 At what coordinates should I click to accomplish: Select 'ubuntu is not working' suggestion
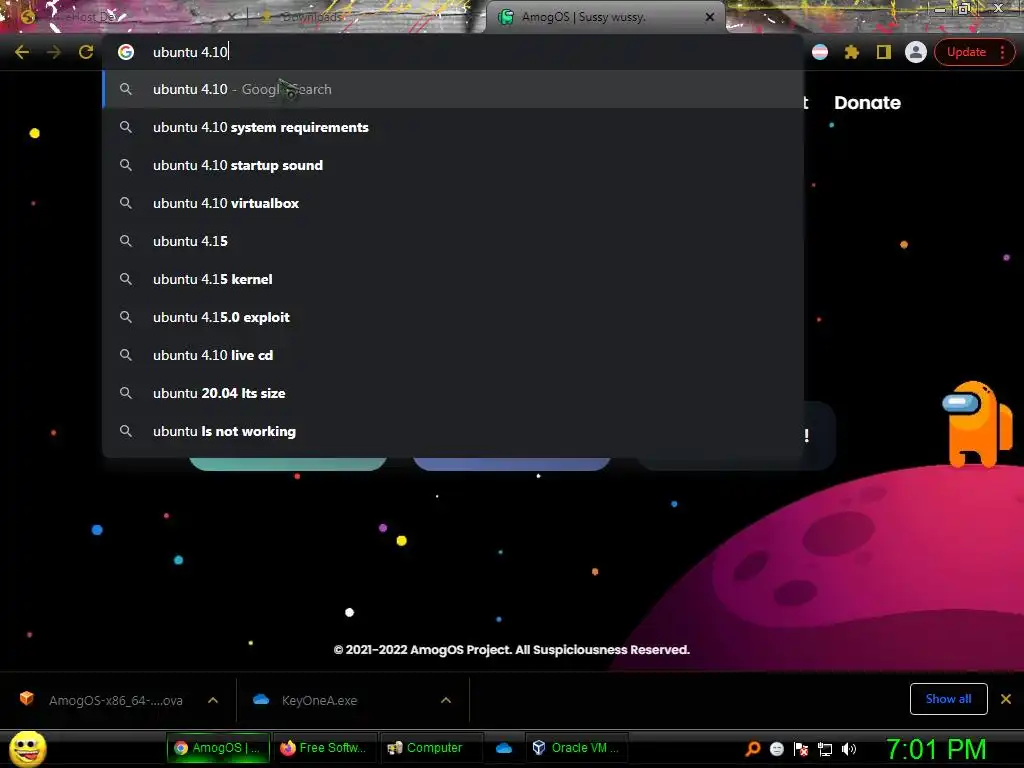click(x=453, y=431)
